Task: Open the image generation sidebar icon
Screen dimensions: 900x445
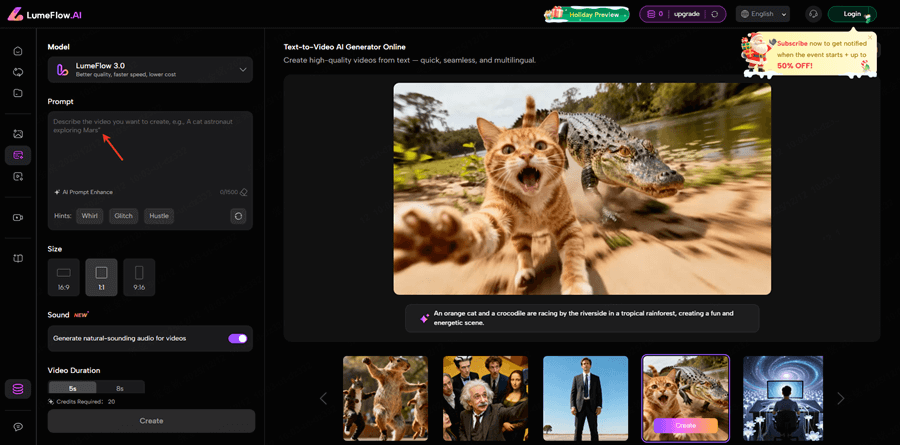Action: [x=18, y=134]
